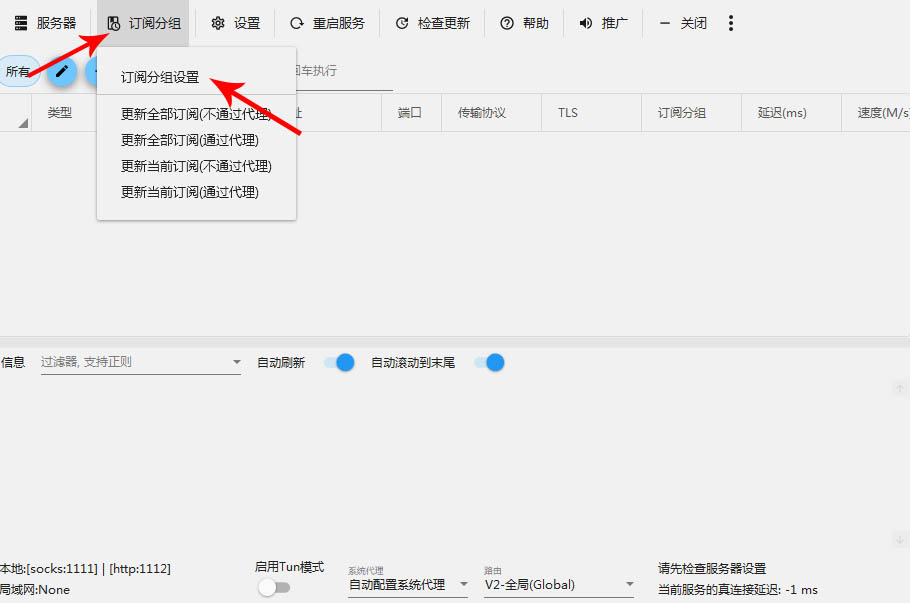Click the 延迟(ms) column header
Screen dimensions: 910x603
point(781,113)
